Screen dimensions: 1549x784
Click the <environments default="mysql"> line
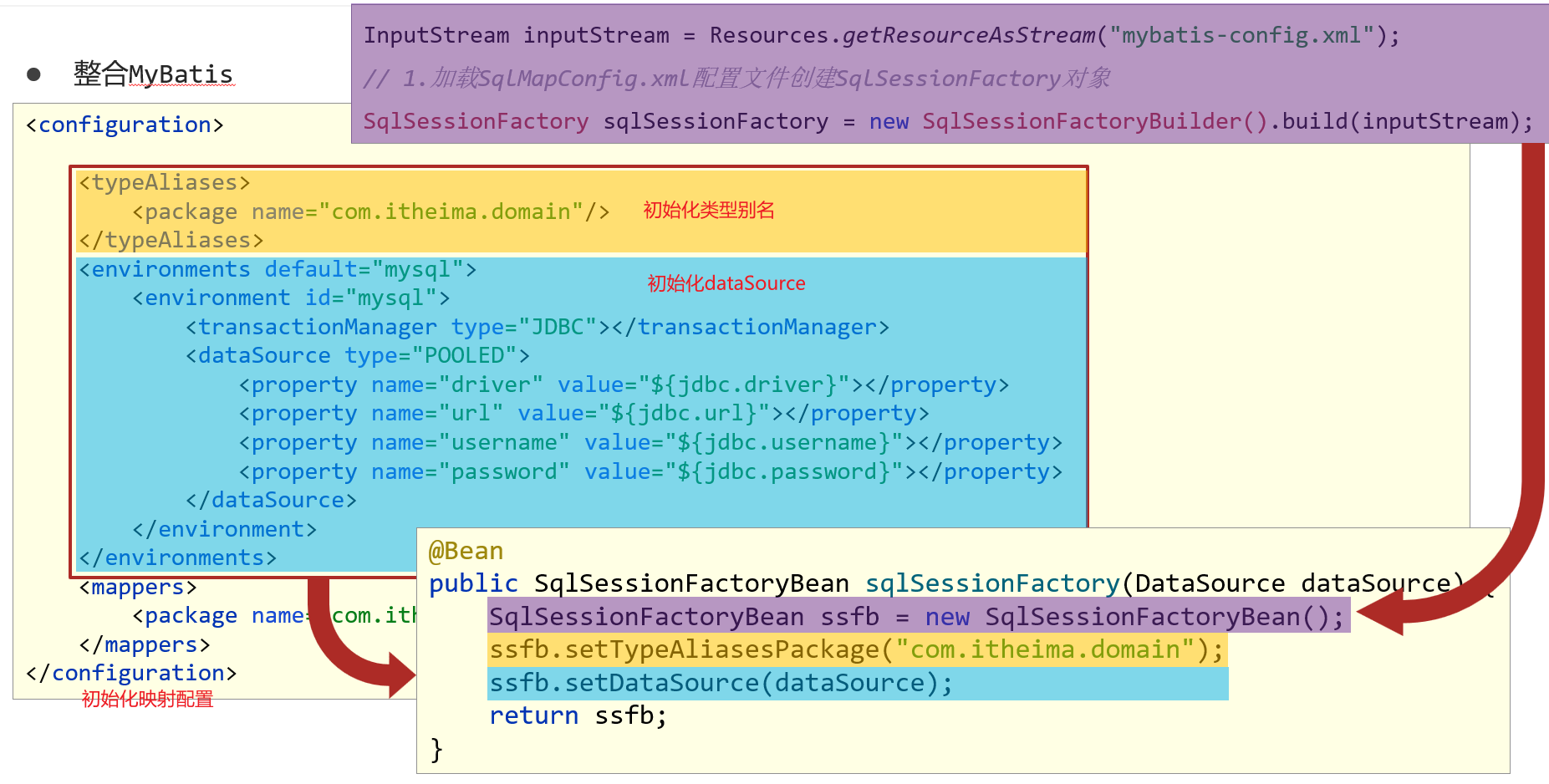pyautogui.click(x=278, y=269)
